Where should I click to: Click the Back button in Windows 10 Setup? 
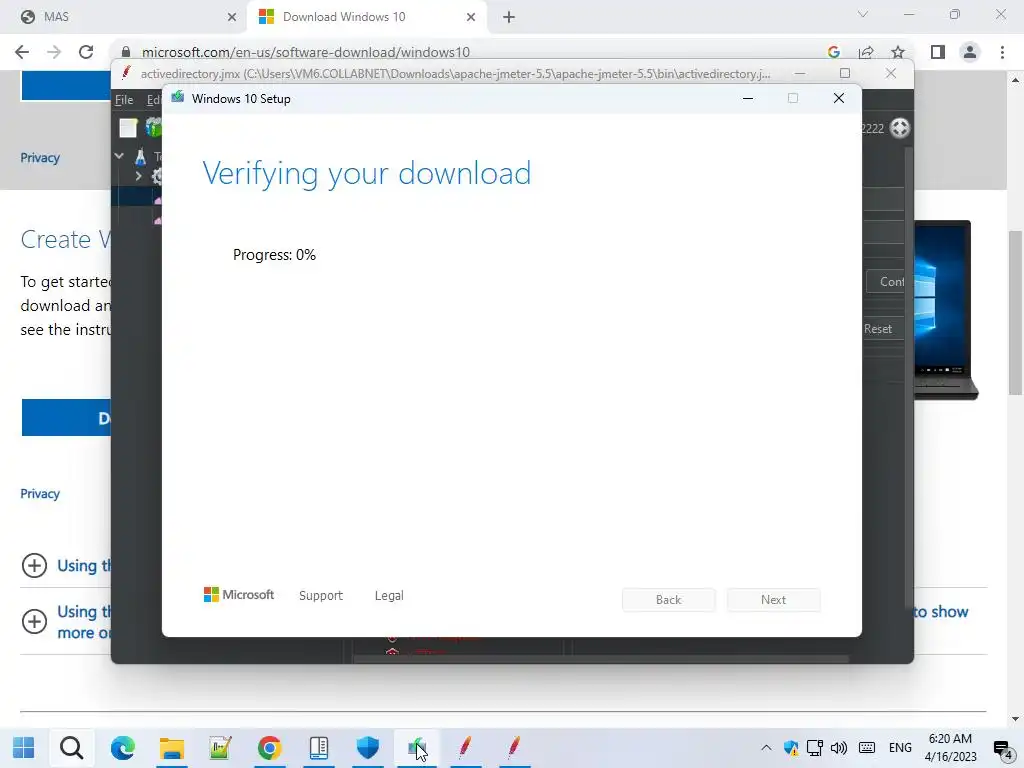click(669, 600)
